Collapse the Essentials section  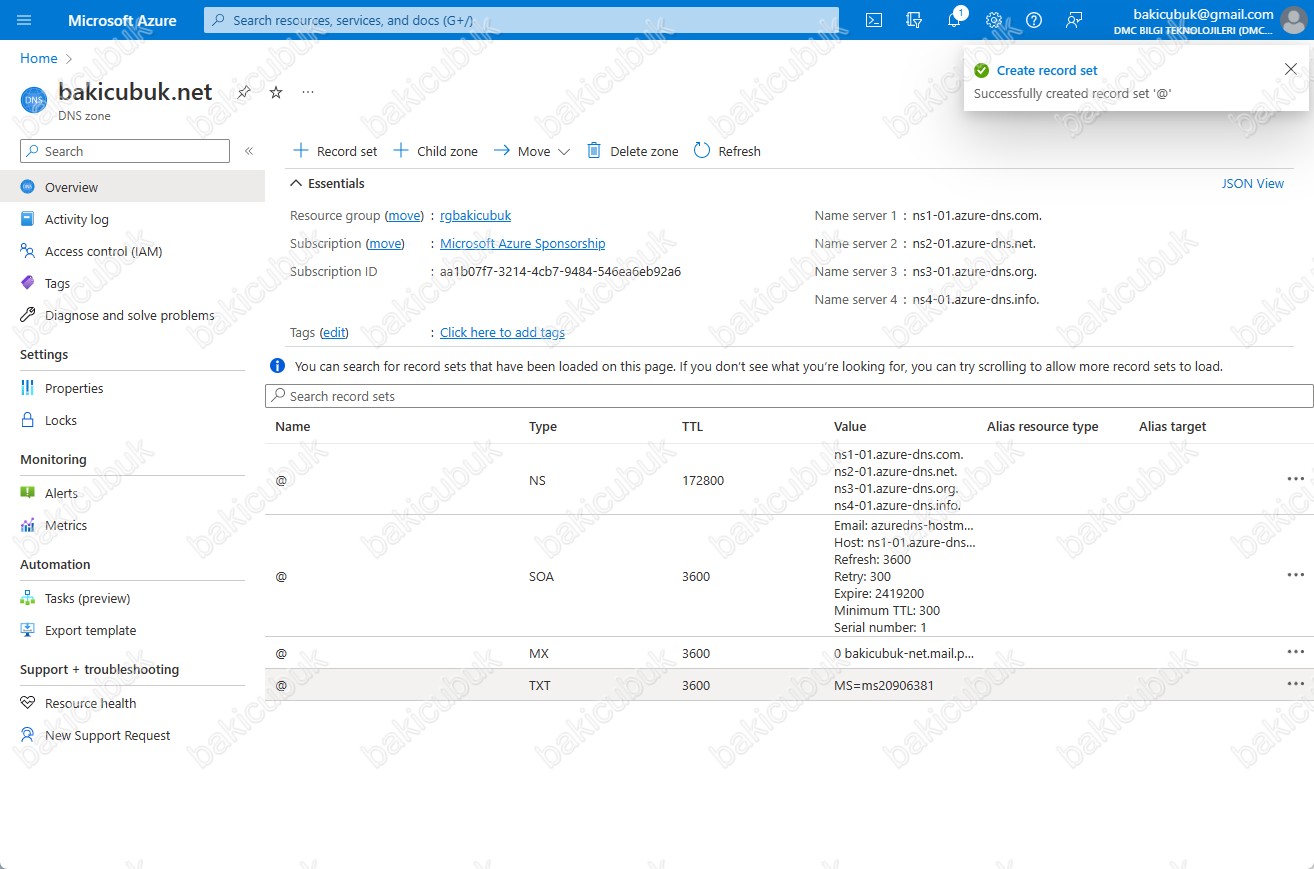327,183
